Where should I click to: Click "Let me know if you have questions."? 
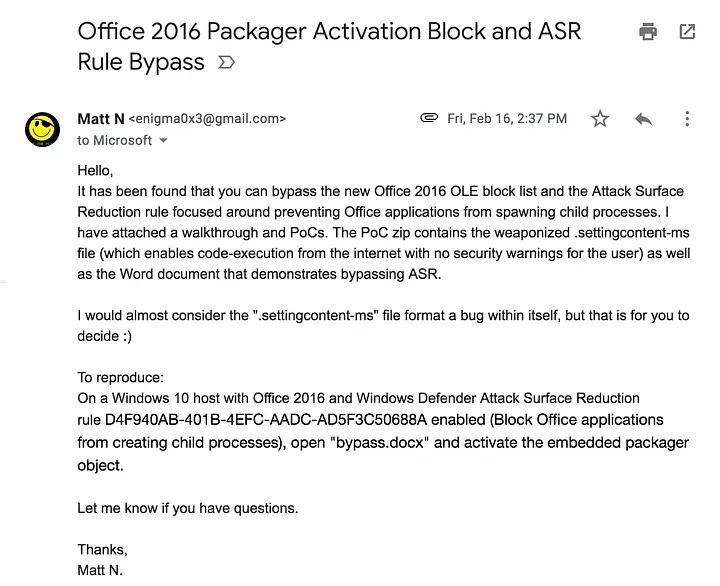coord(187,508)
